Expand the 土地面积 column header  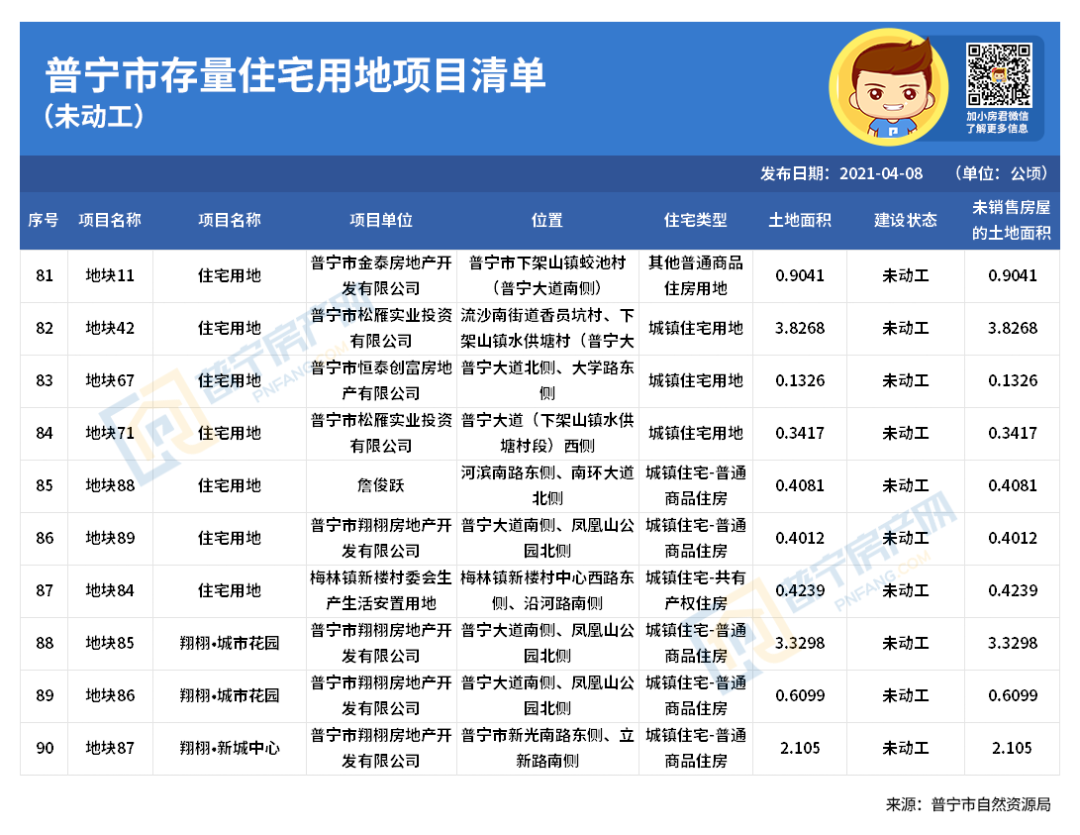click(x=800, y=219)
